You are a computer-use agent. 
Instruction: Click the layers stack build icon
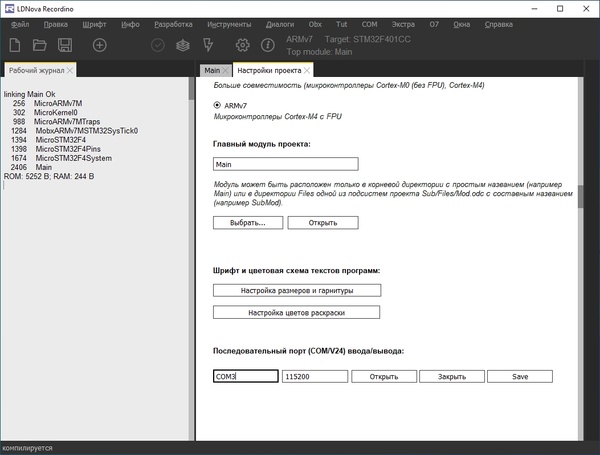pyautogui.click(x=182, y=45)
